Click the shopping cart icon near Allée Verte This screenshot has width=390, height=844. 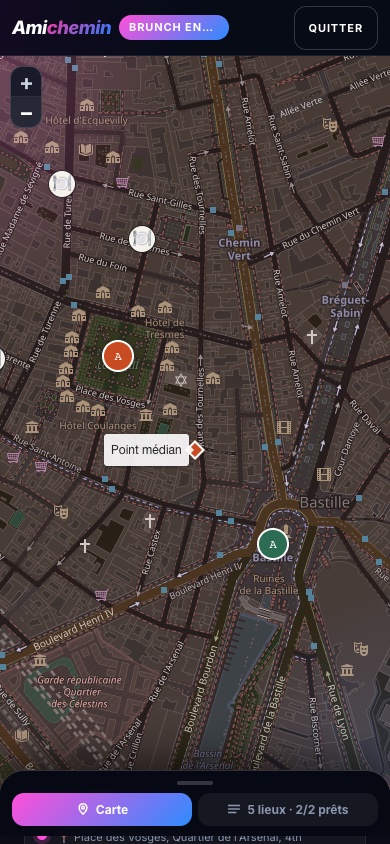tap(378, 141)
